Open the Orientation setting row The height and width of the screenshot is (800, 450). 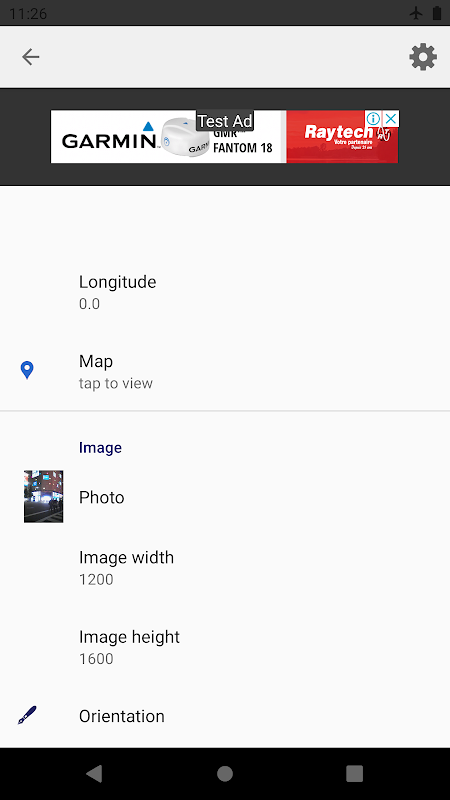pyautogui.click(x=225, y=716)
